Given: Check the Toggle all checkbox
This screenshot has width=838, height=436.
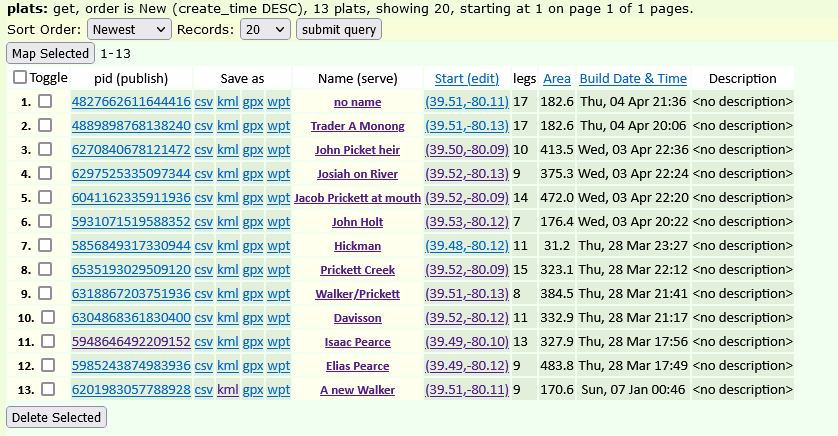Looking at the screenshot, I should coord(21,78).
